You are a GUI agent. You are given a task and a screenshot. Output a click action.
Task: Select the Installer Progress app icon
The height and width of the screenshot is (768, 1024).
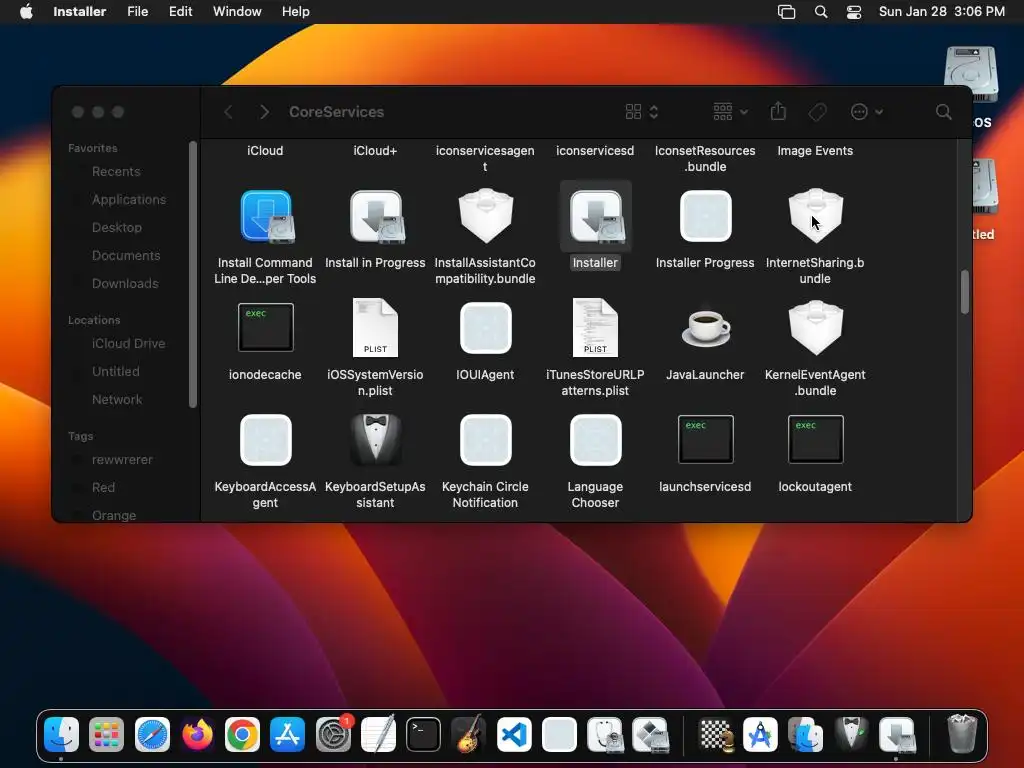coord(705,216)
